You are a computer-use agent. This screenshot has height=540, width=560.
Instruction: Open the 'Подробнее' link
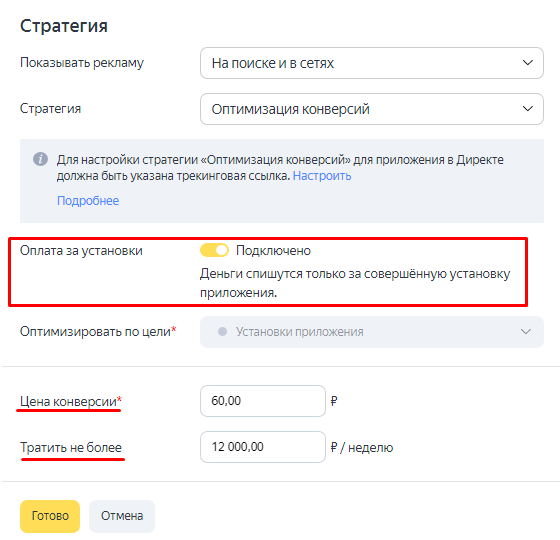point(88,201)
